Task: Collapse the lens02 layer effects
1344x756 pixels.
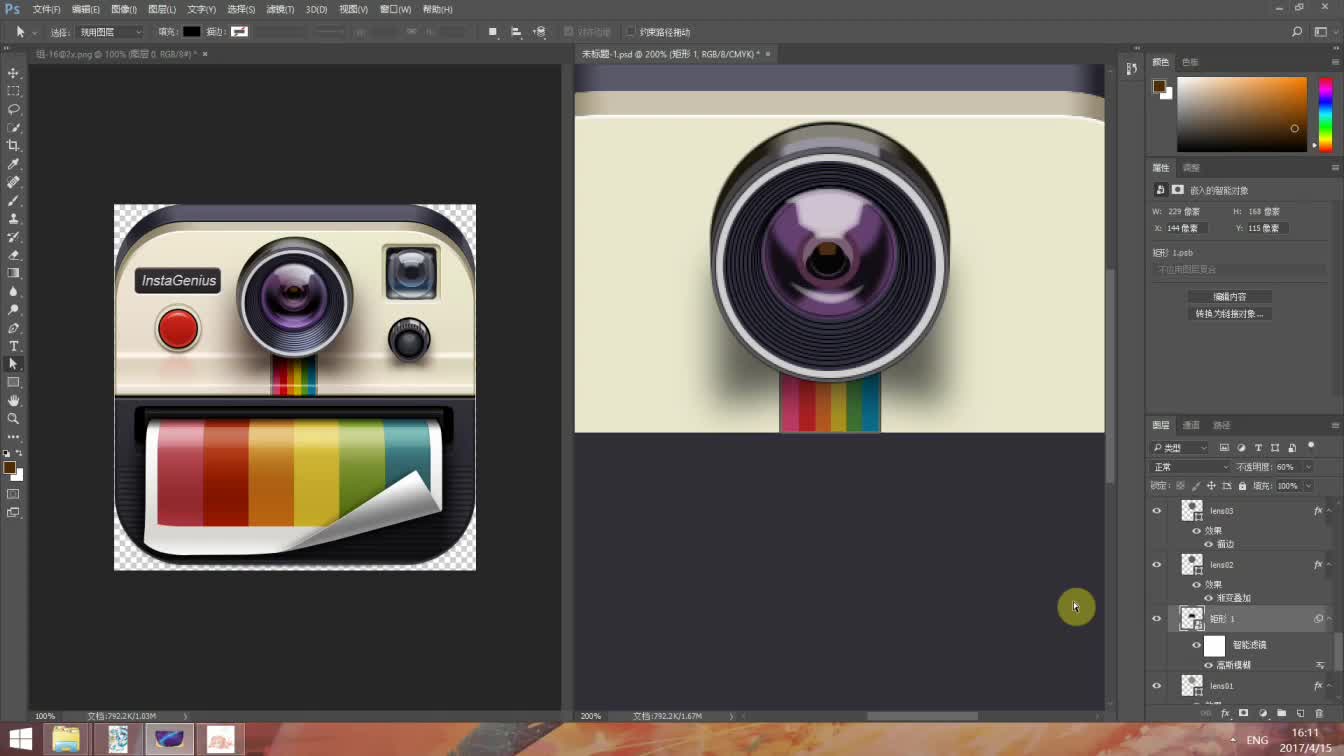Action: 1329,565
